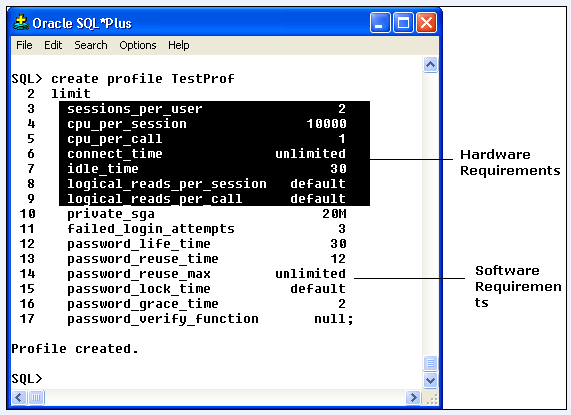Click the 'Profile created.' message
Viewport: 571px width, 415px height.
tap(75, 349)
